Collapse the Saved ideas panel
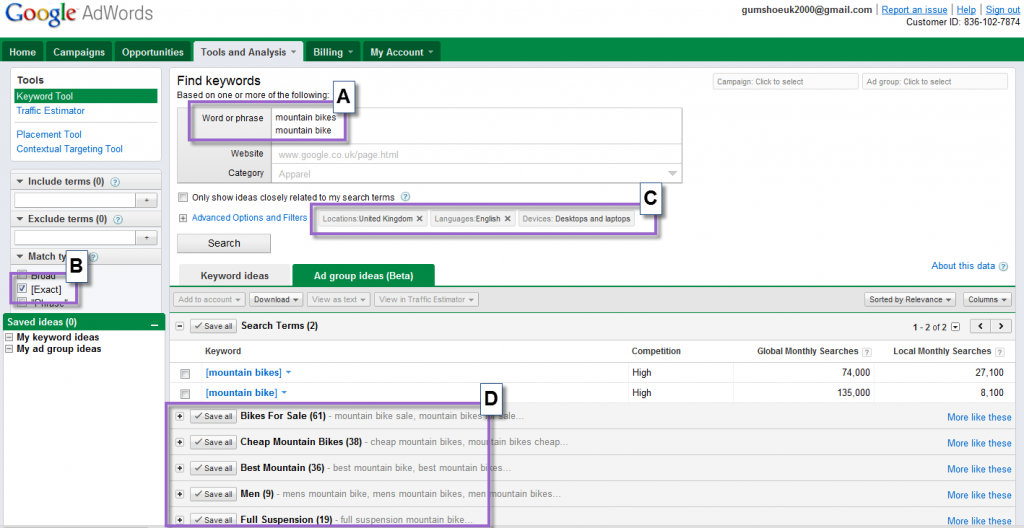 coord(154,323)
